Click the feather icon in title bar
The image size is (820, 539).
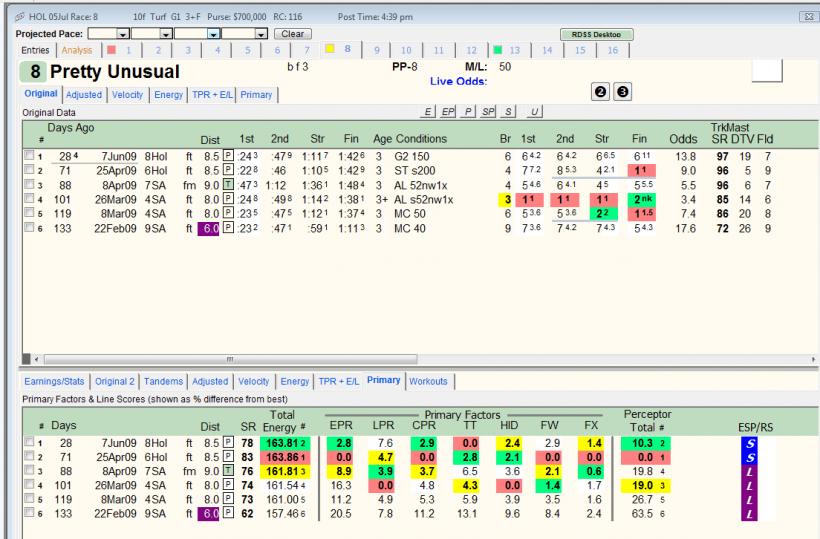point(20,17)
